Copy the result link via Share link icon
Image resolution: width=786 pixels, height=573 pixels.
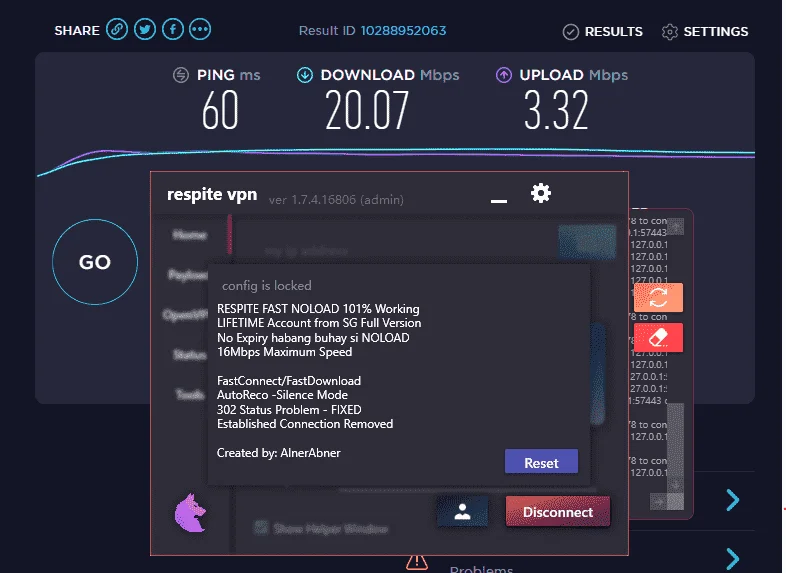pos(117,30)
